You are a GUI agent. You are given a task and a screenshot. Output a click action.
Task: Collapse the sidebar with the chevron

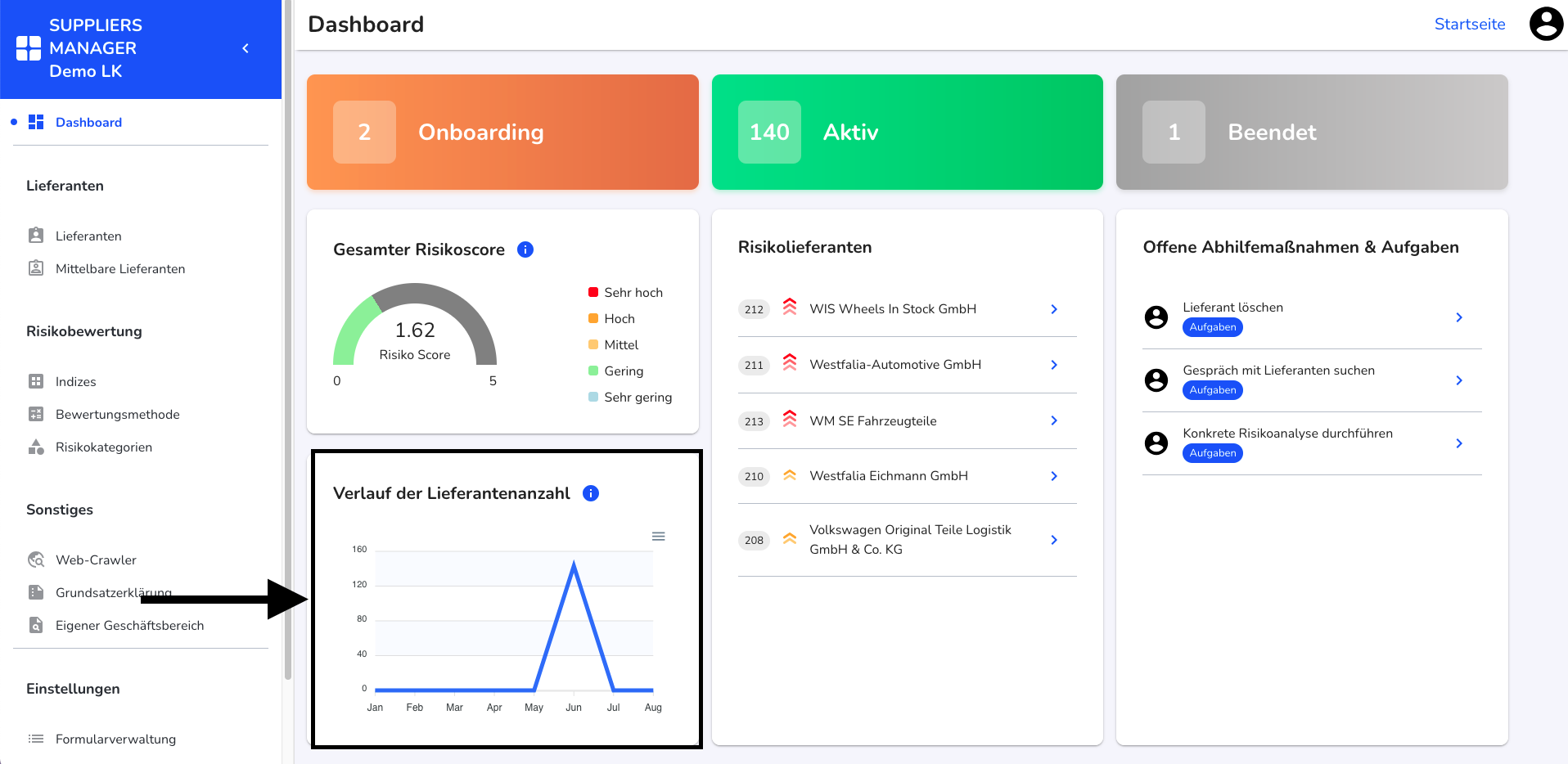[246, 48]
